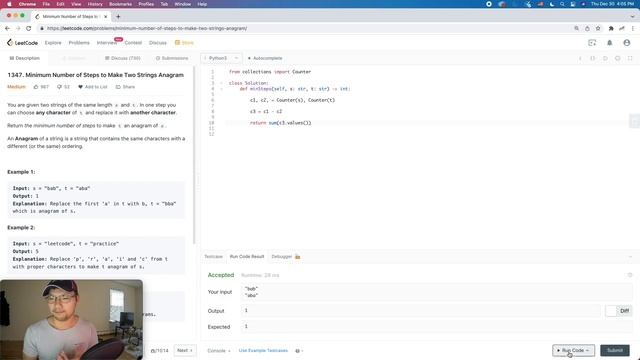
Task: Open editor settings icon
Action: (618, 58)
